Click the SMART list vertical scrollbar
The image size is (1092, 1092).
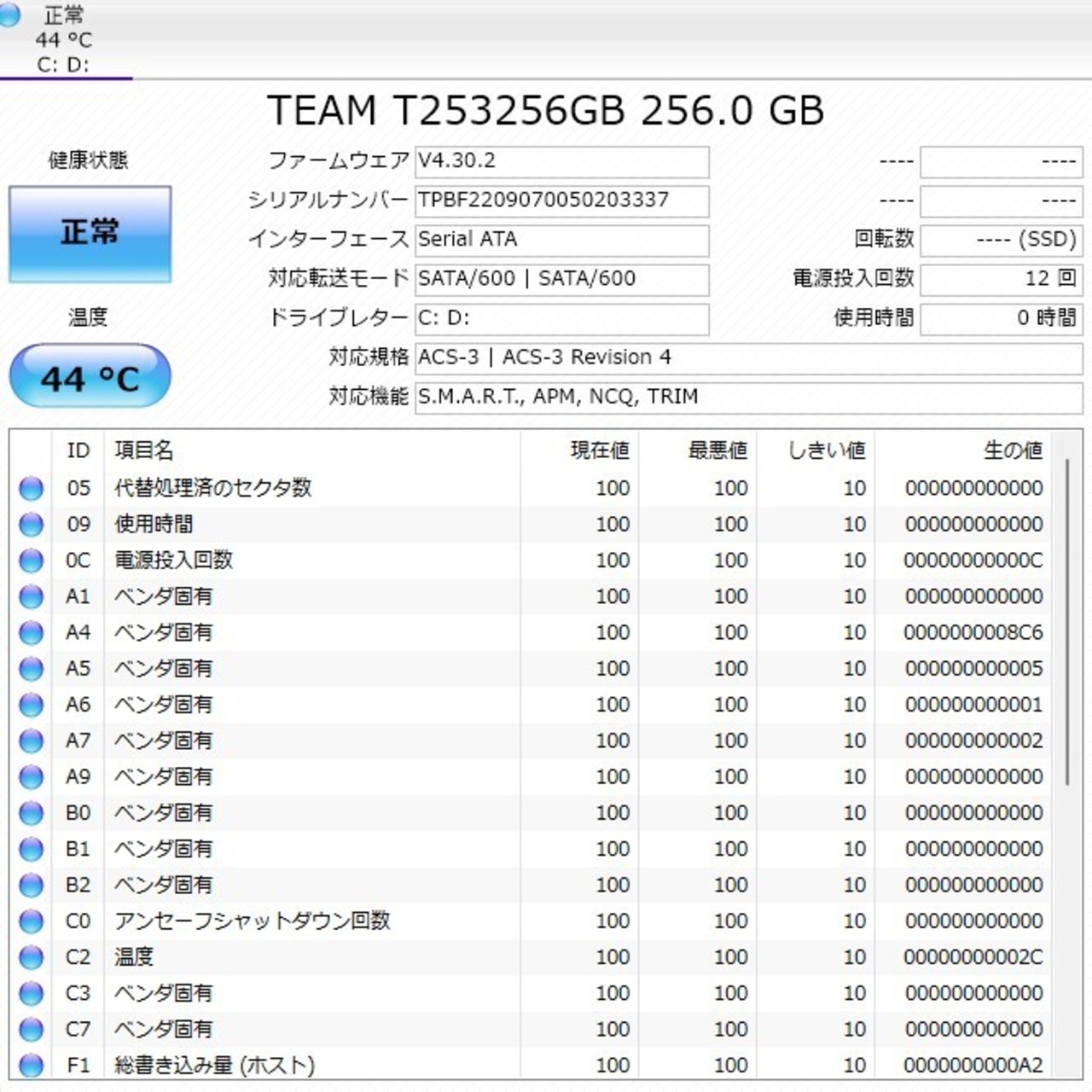[1066, 623]
